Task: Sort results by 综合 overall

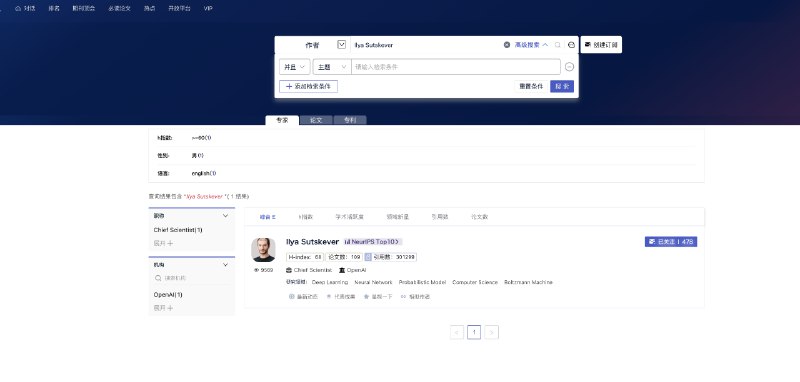Action: pos(267,217)
